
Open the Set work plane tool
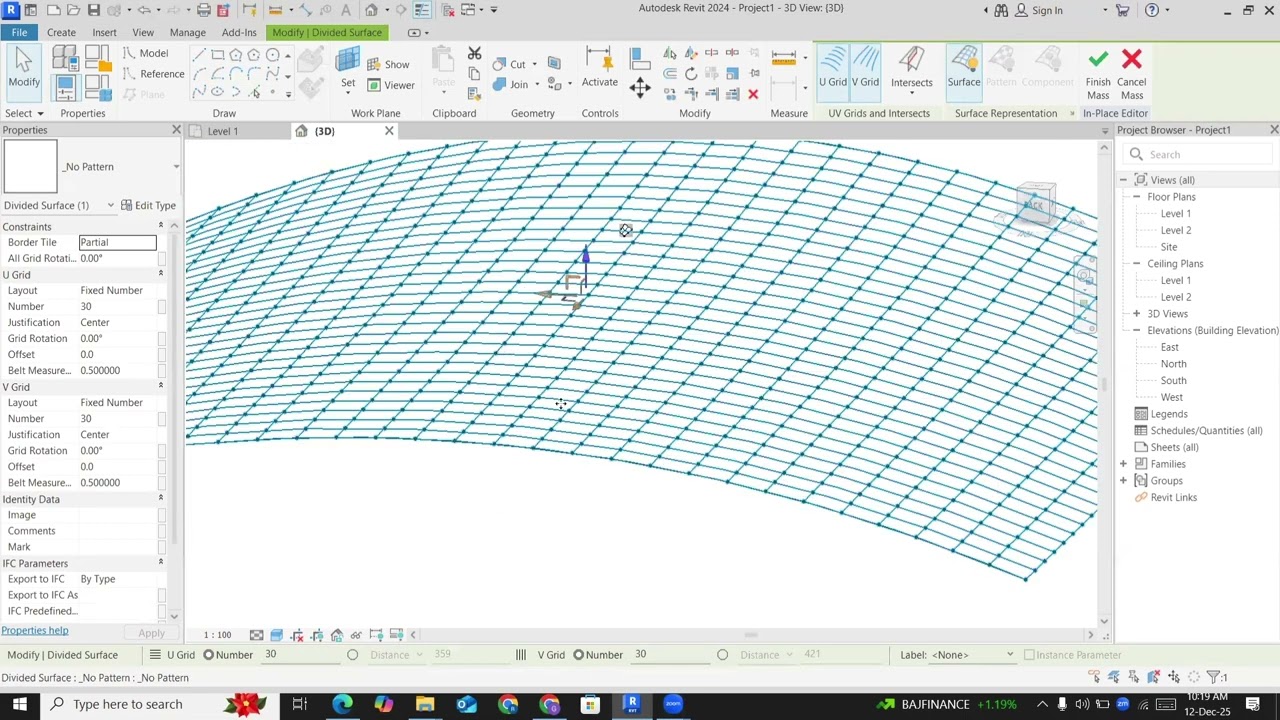point(348,70)
